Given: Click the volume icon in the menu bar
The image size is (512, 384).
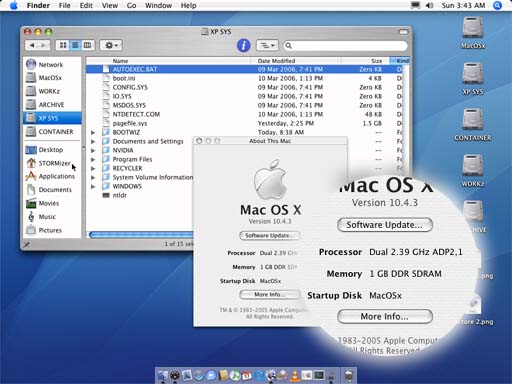Looking at the screenshot, I should 429,5.
